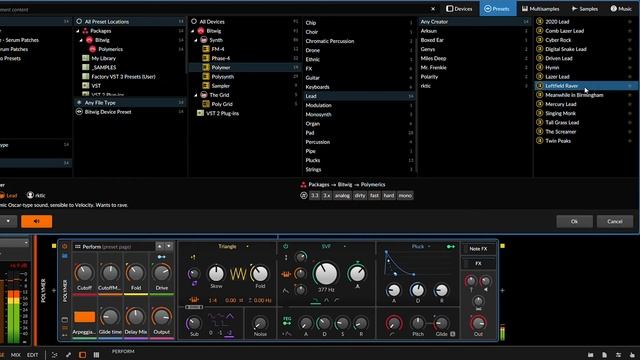The height and width of the screenshot is (360, 640).
Task: Clear the browser search field with X
Action: point(433,9)
